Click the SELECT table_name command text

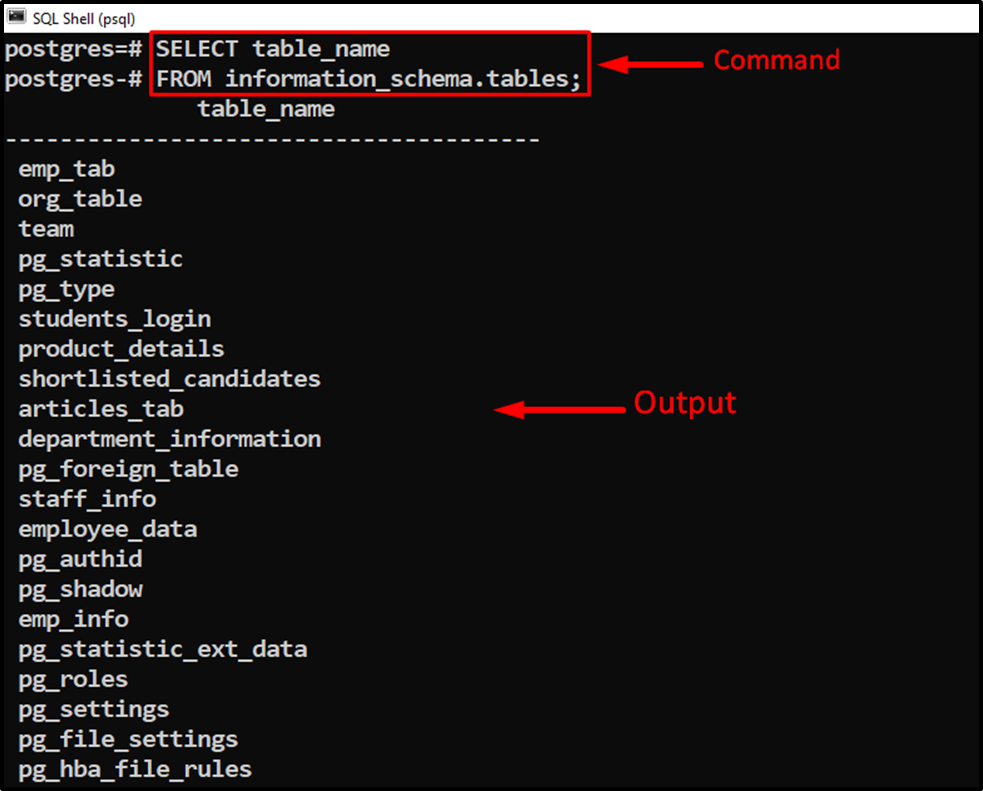click(273, 49)
